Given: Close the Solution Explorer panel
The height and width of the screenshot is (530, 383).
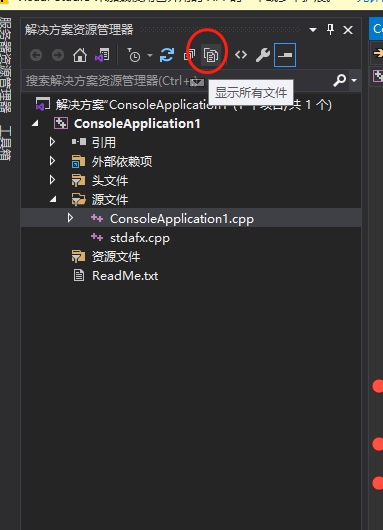Looking at the screenshot, I should pyautogui.click(x=348, y=30).
